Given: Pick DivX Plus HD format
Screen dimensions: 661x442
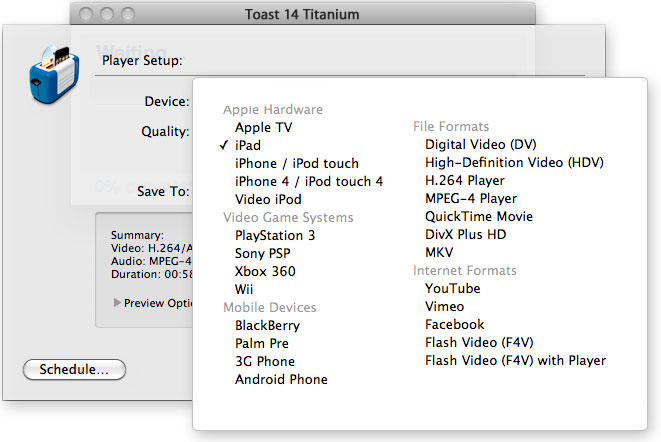Looking at the screenshot, I should [466, 234].
